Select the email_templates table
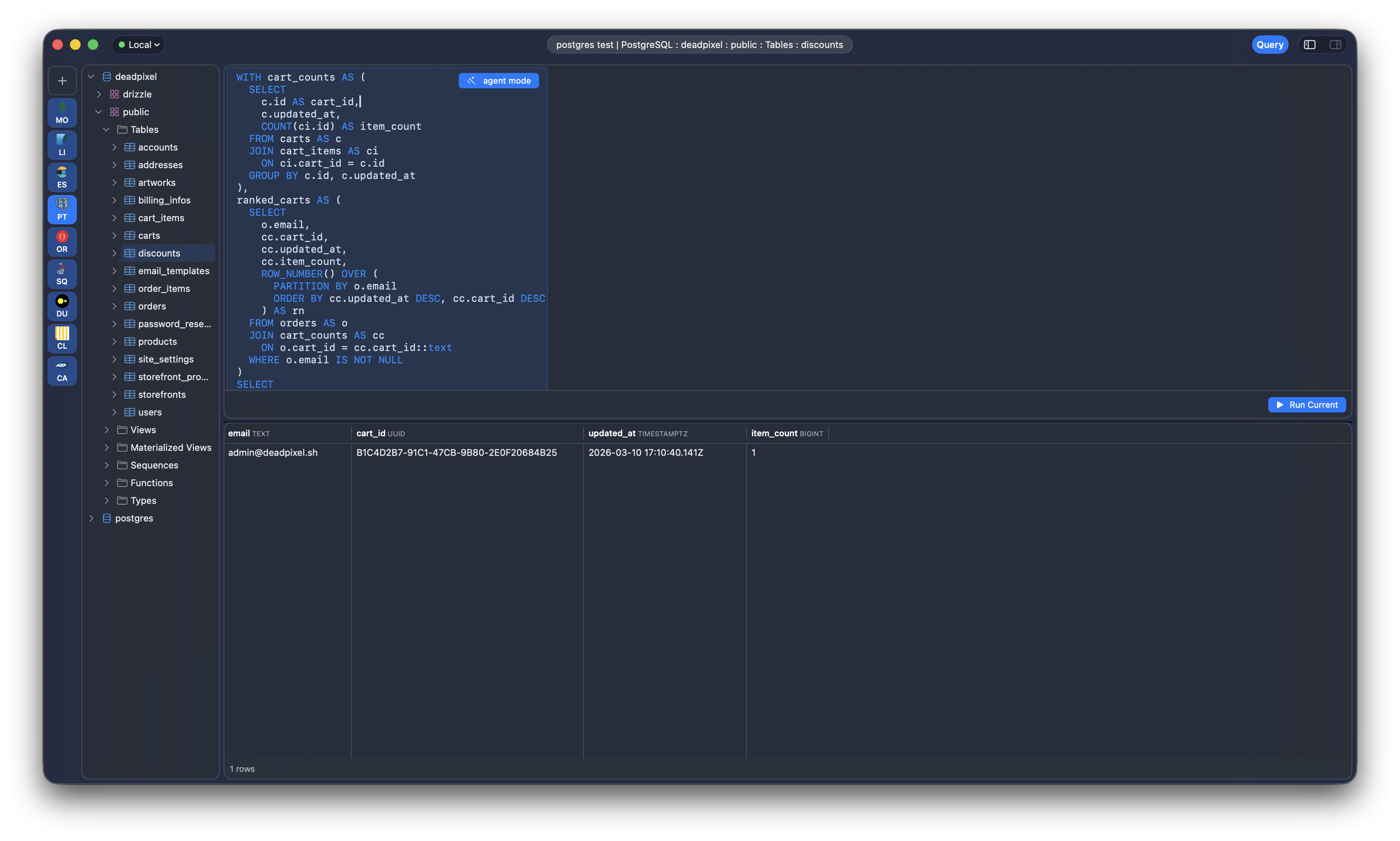 click(173, 271)
